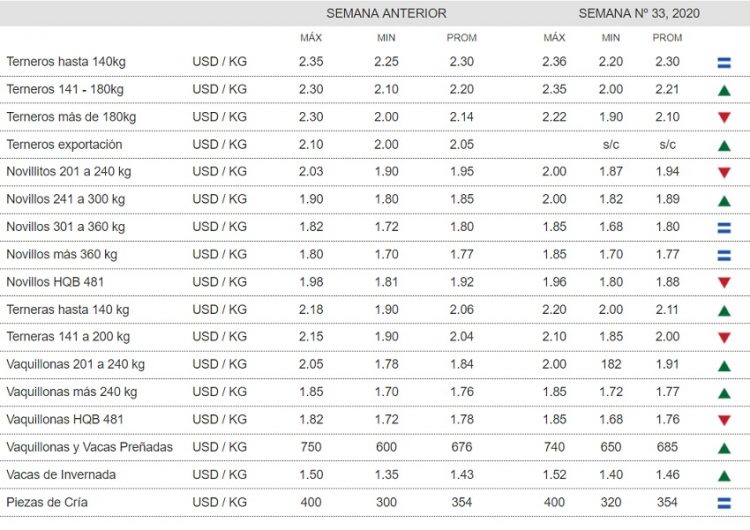Screen dimensions: 750x530
Task: Click the green up arrow for Vacas de Invernada
Action: click(x=722, y=475)
